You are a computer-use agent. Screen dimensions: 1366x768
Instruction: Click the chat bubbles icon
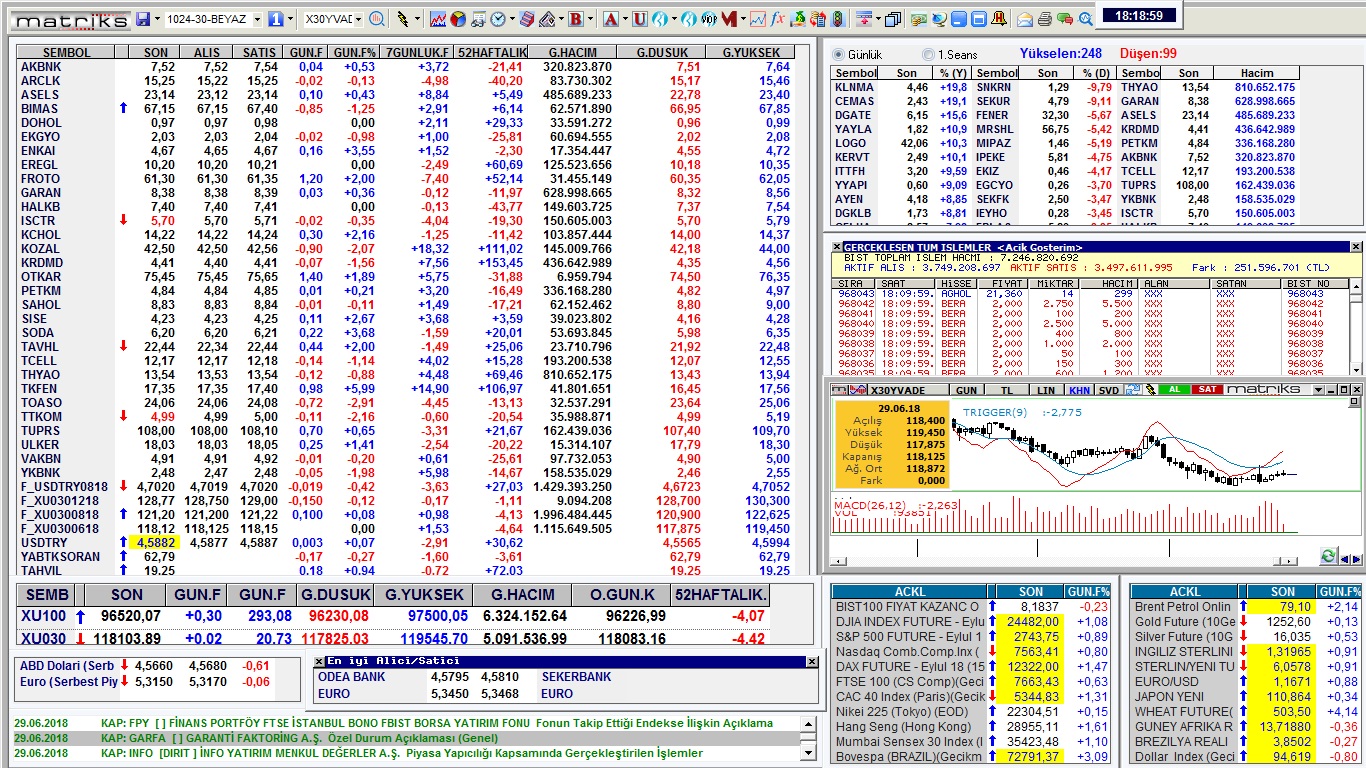pos(1065,19)
